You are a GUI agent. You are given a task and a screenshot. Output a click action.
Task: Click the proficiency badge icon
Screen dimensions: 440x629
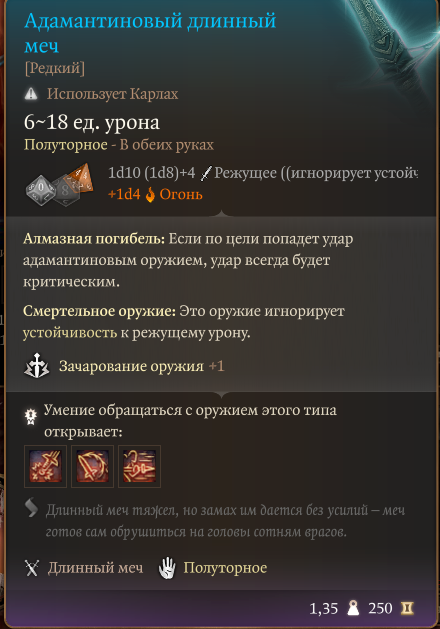(31, 417)
